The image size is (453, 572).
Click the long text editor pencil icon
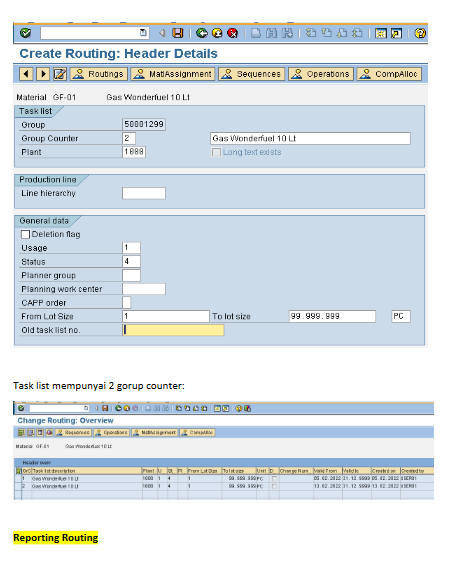(x=60, y=74)
